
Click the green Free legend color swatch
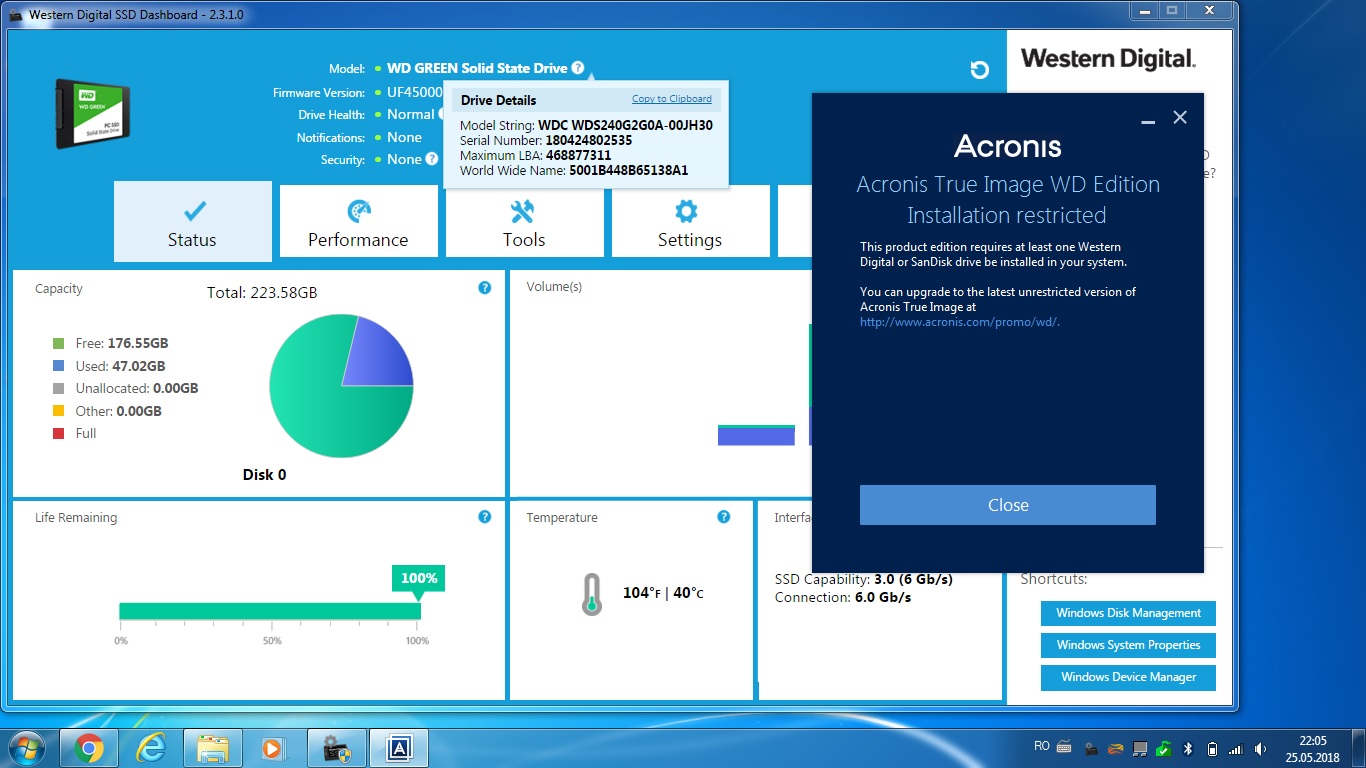(x=58, y=343)
